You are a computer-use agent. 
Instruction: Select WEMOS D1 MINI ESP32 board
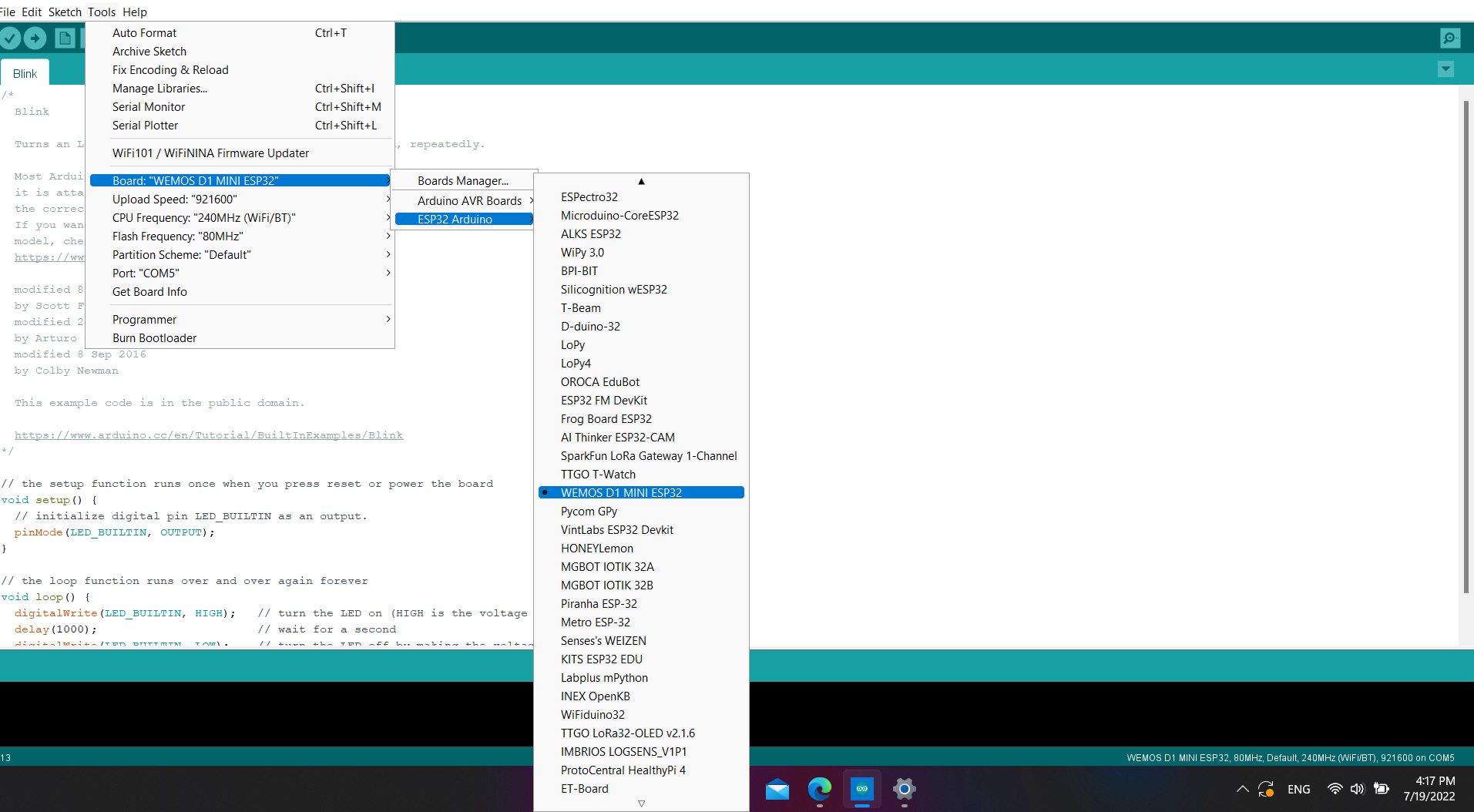pos(641,493)
